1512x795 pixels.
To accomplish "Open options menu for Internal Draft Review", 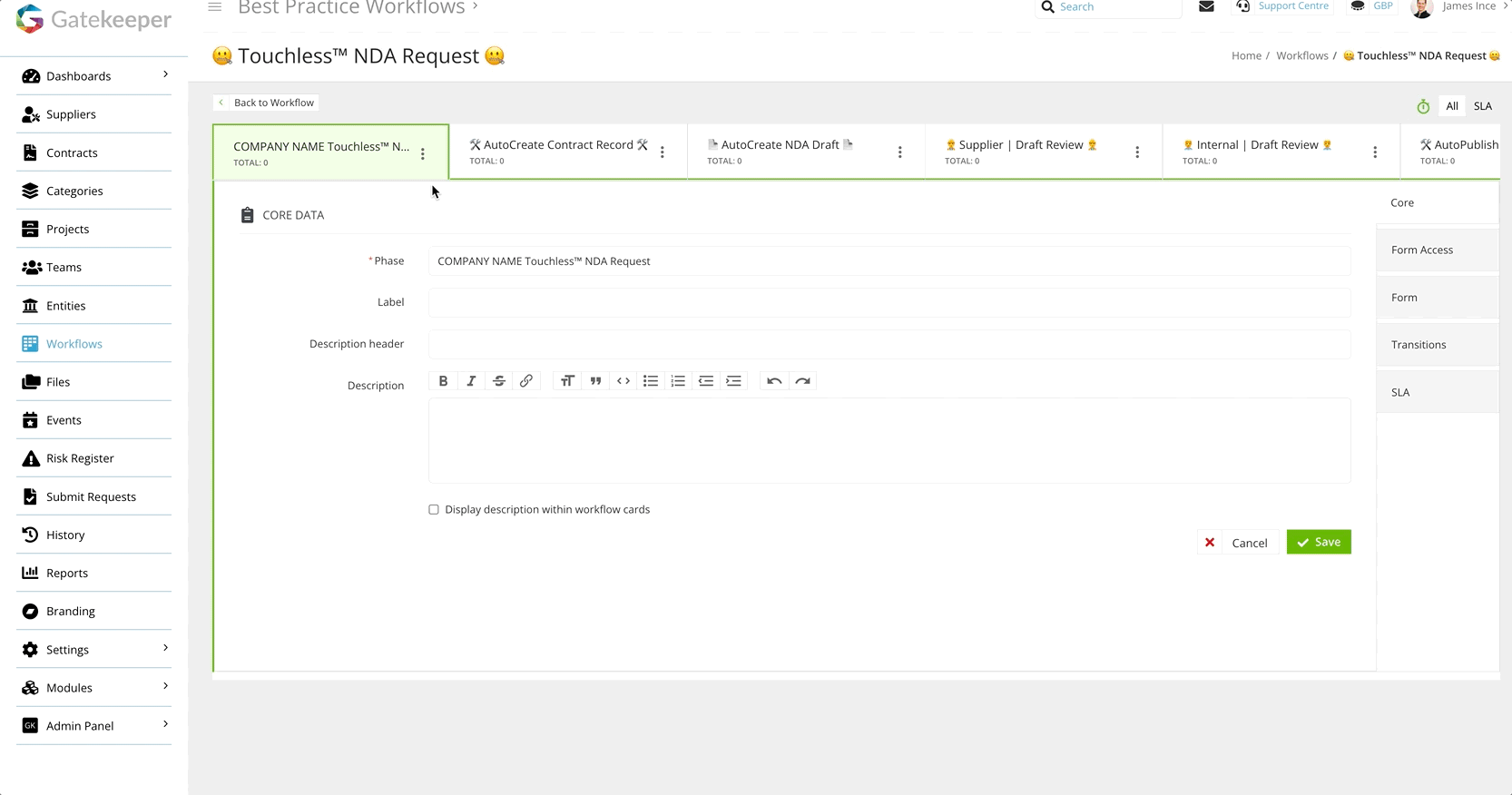I will click(1375, 152).
